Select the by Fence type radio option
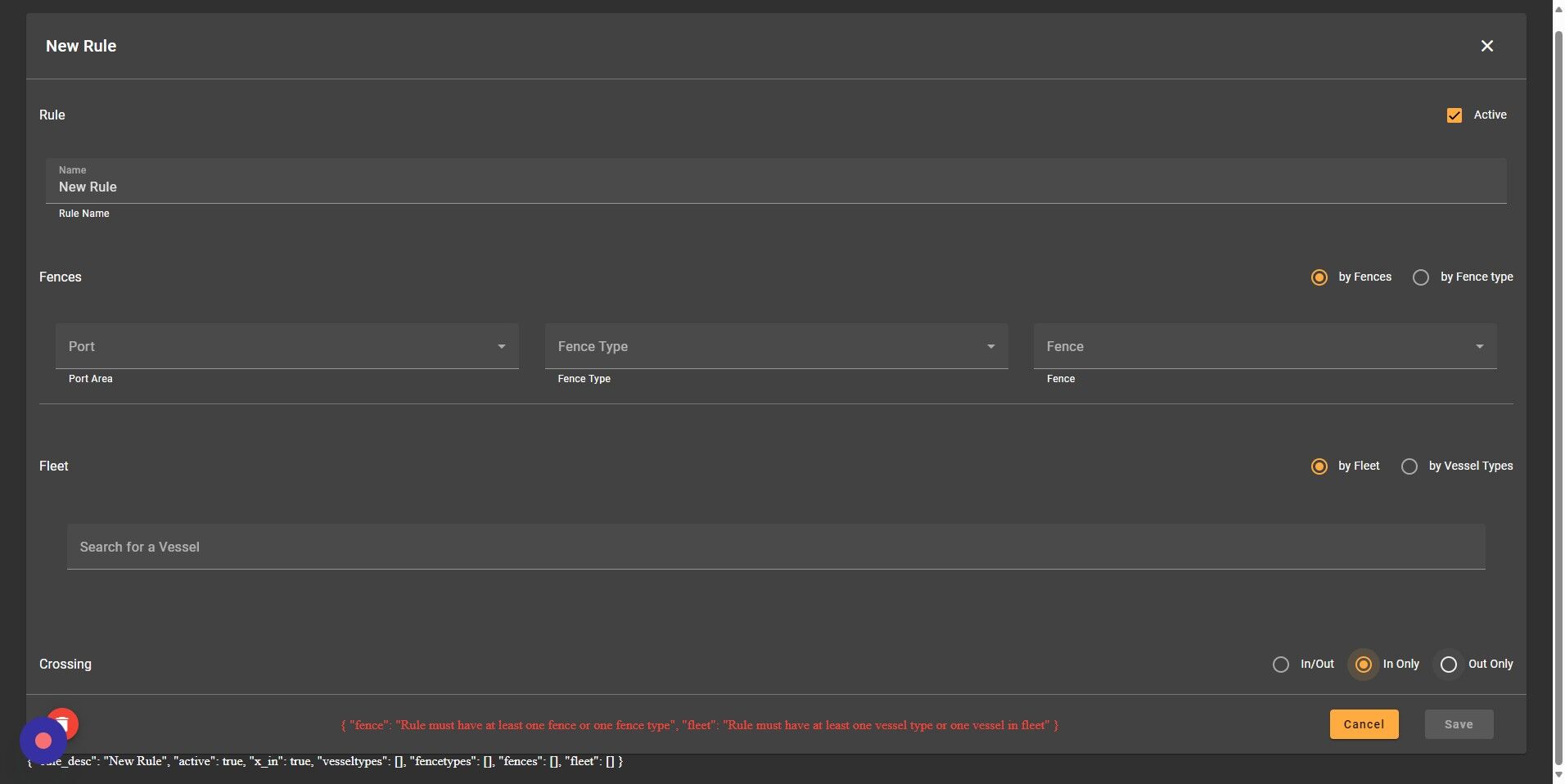 (1420, 277)
